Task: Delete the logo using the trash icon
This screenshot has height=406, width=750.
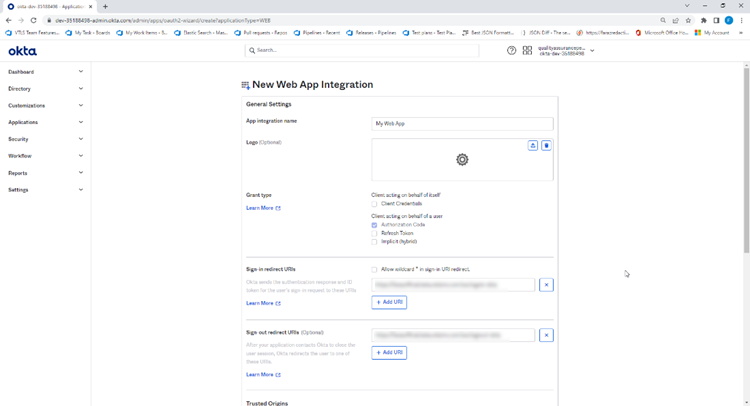Action: [546, 145]
